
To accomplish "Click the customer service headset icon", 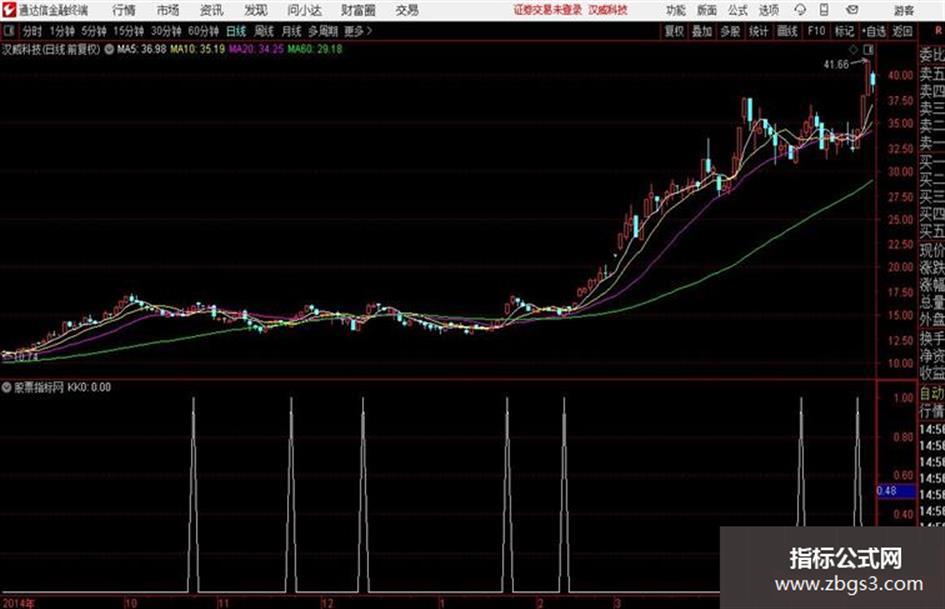I will click(x=800, y=10).
